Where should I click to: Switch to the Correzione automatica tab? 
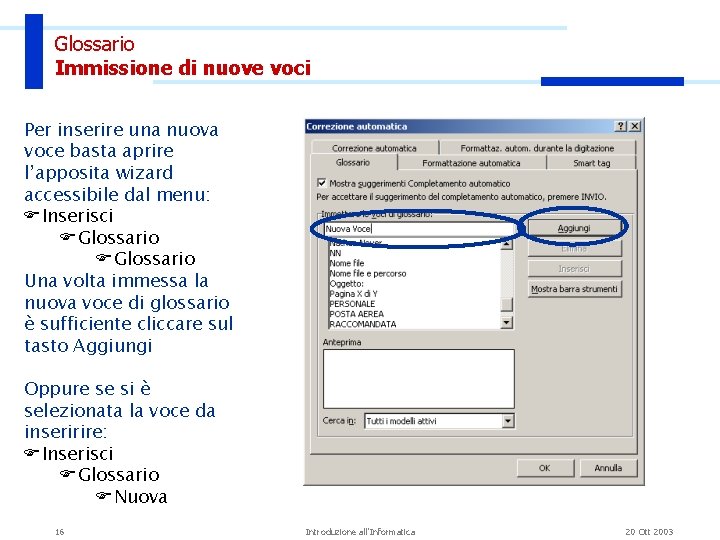(374, 148)
